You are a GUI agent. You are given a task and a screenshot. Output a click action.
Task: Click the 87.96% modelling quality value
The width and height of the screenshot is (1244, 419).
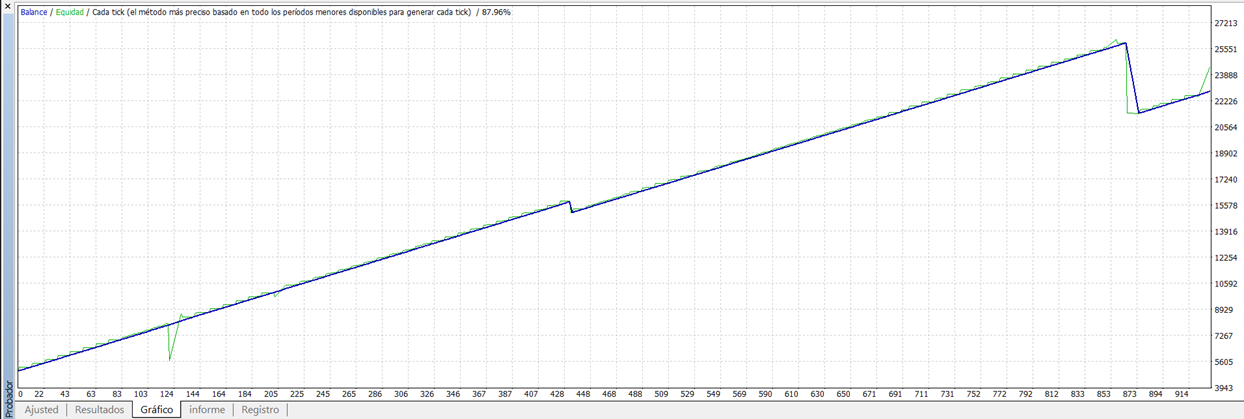pos(496,12)
